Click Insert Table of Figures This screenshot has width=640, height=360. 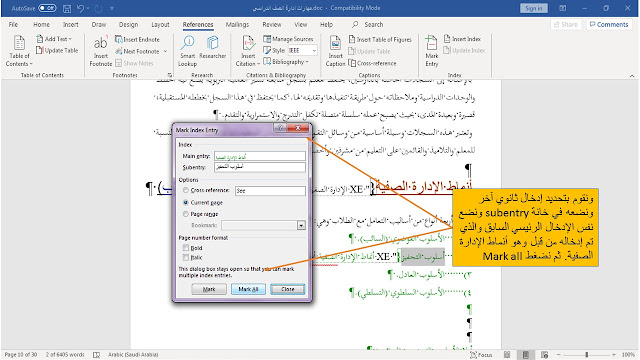pyautogui.click(x=380, y=39)
